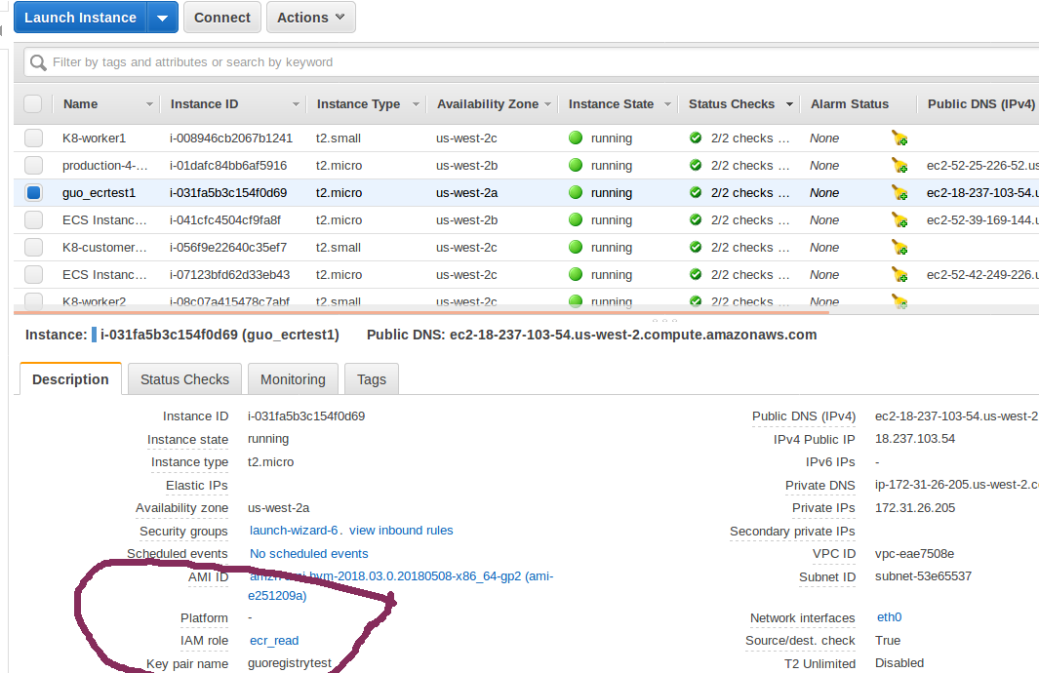The width and height of the screenshot is (1039, 673).
Task: Click green running status icon for K8-worker1
Action: [576, 138]
